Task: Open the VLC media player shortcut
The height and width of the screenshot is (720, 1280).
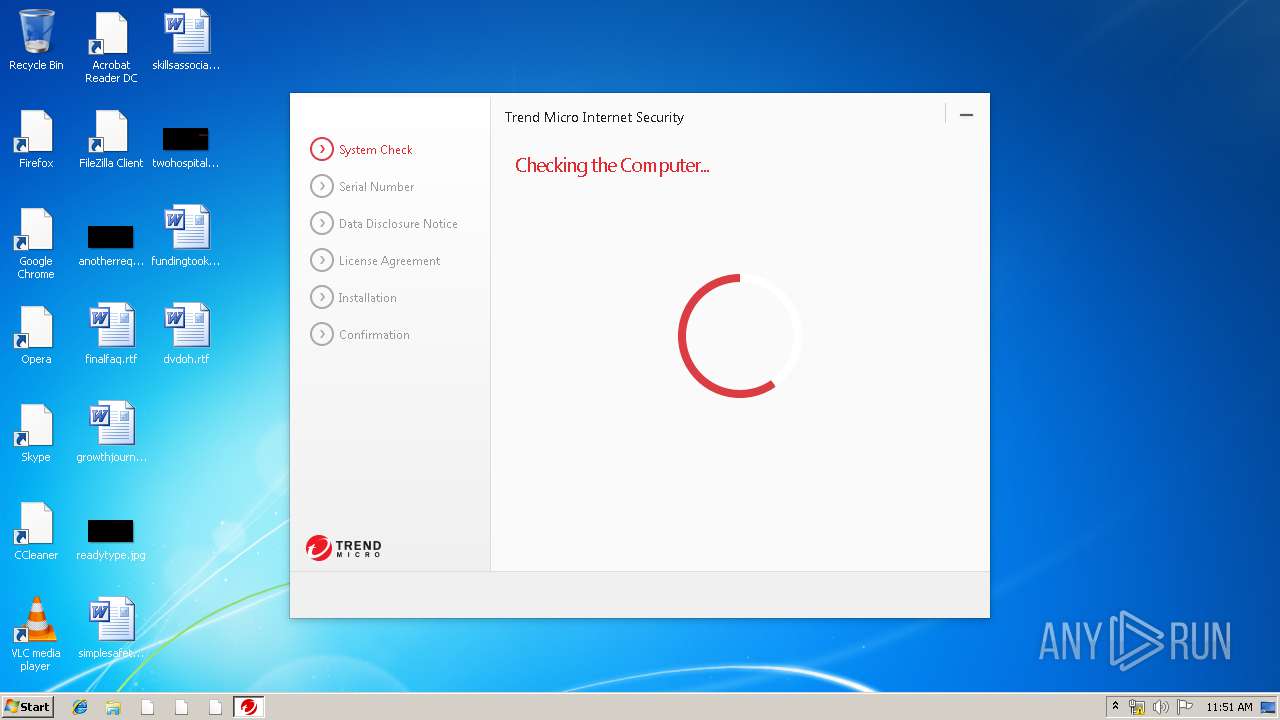Action: click(x=36, y=634)
